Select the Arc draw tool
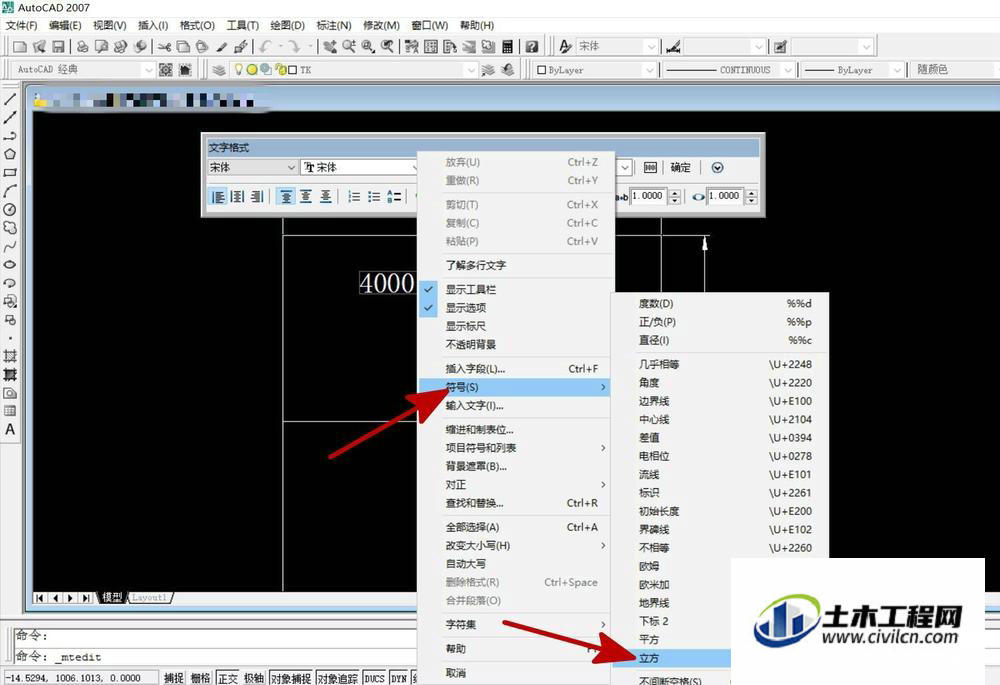Screen dimensions: 1000x685 [10, 191]
